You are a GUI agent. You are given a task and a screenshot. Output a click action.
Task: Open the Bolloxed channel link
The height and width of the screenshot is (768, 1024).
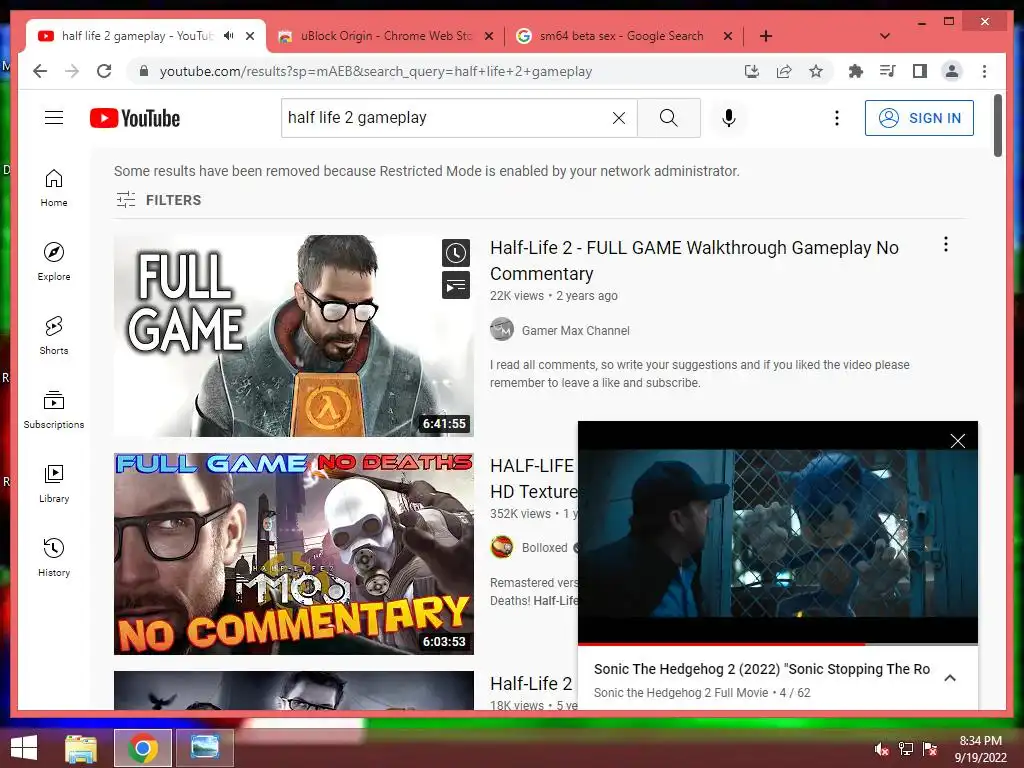point(544,547)
